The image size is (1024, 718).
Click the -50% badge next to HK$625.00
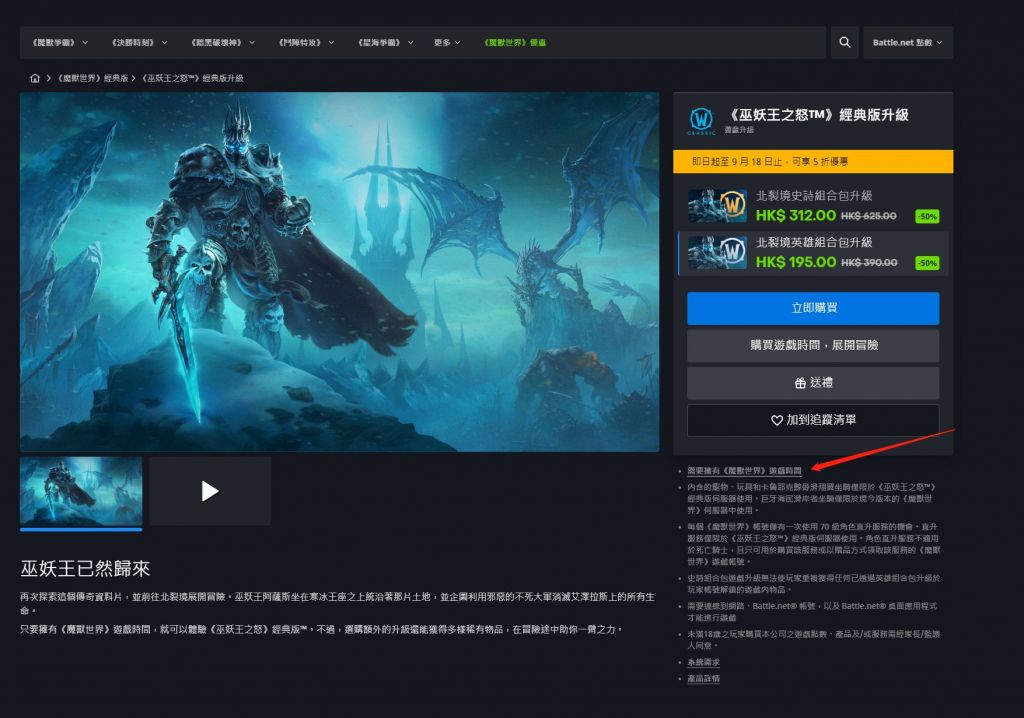(x=927, y=216)
